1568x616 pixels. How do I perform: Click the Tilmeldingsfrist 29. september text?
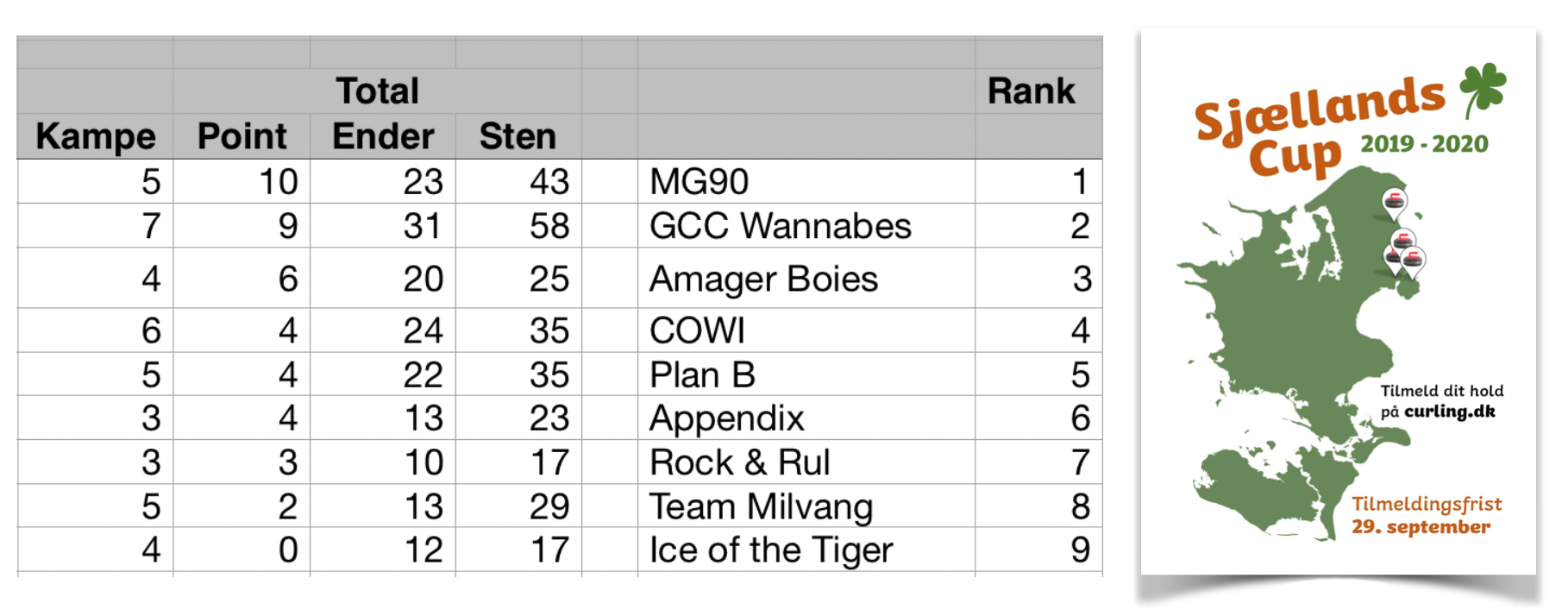pos(1427,515)
